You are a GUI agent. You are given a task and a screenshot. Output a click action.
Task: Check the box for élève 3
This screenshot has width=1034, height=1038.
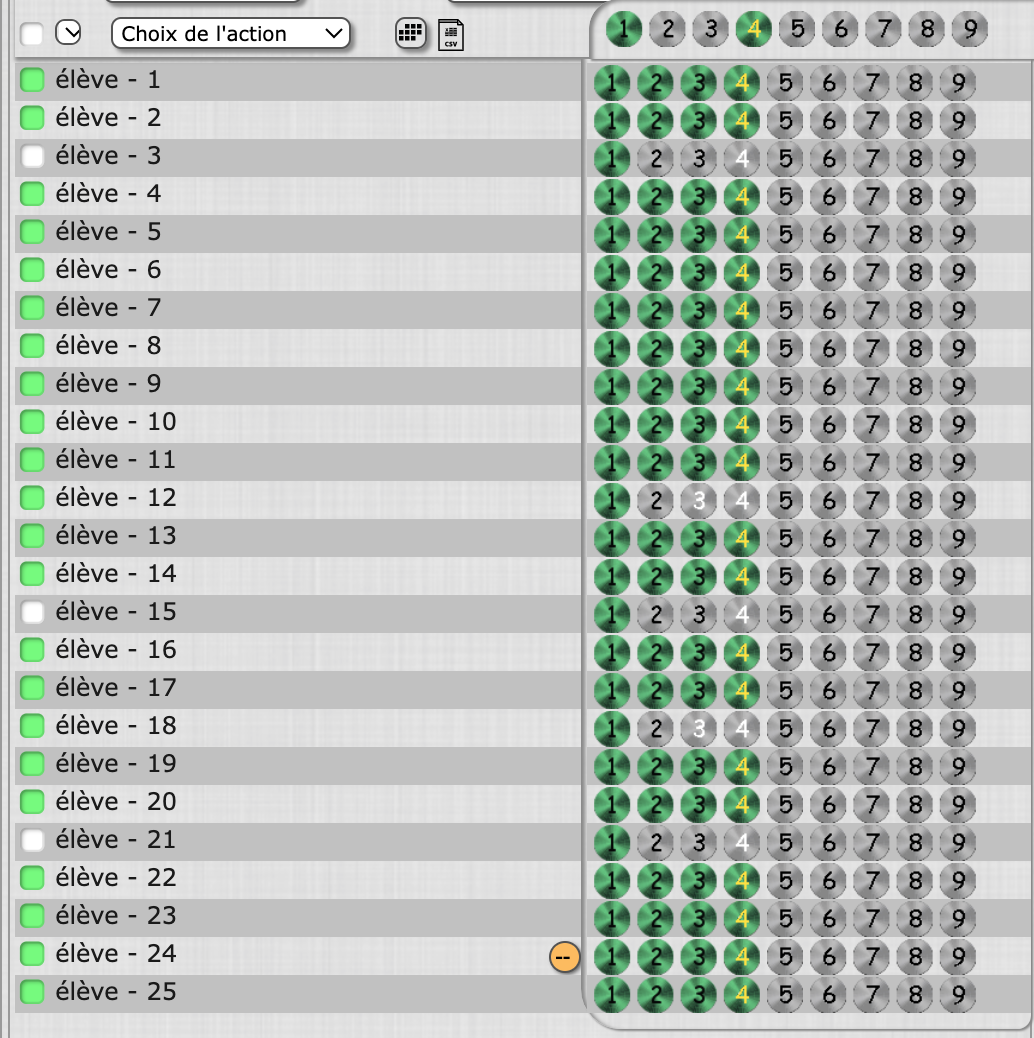pos(33,156)
